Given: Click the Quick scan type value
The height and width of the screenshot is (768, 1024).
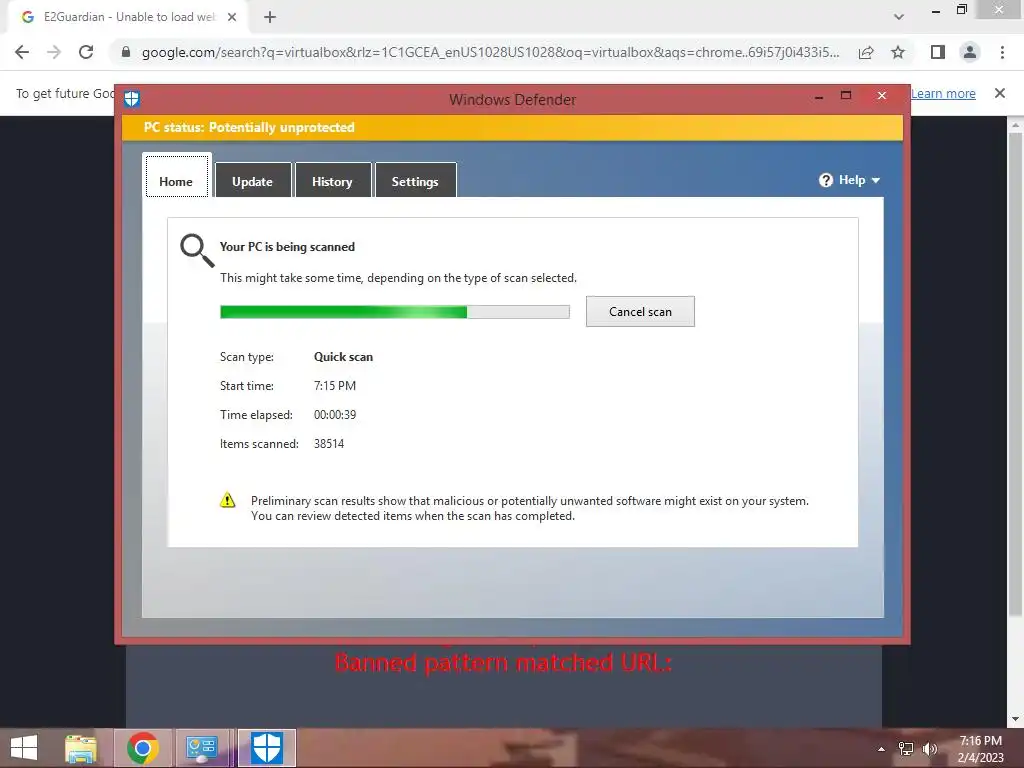Looking at the screenshot, I should (343, 357).
